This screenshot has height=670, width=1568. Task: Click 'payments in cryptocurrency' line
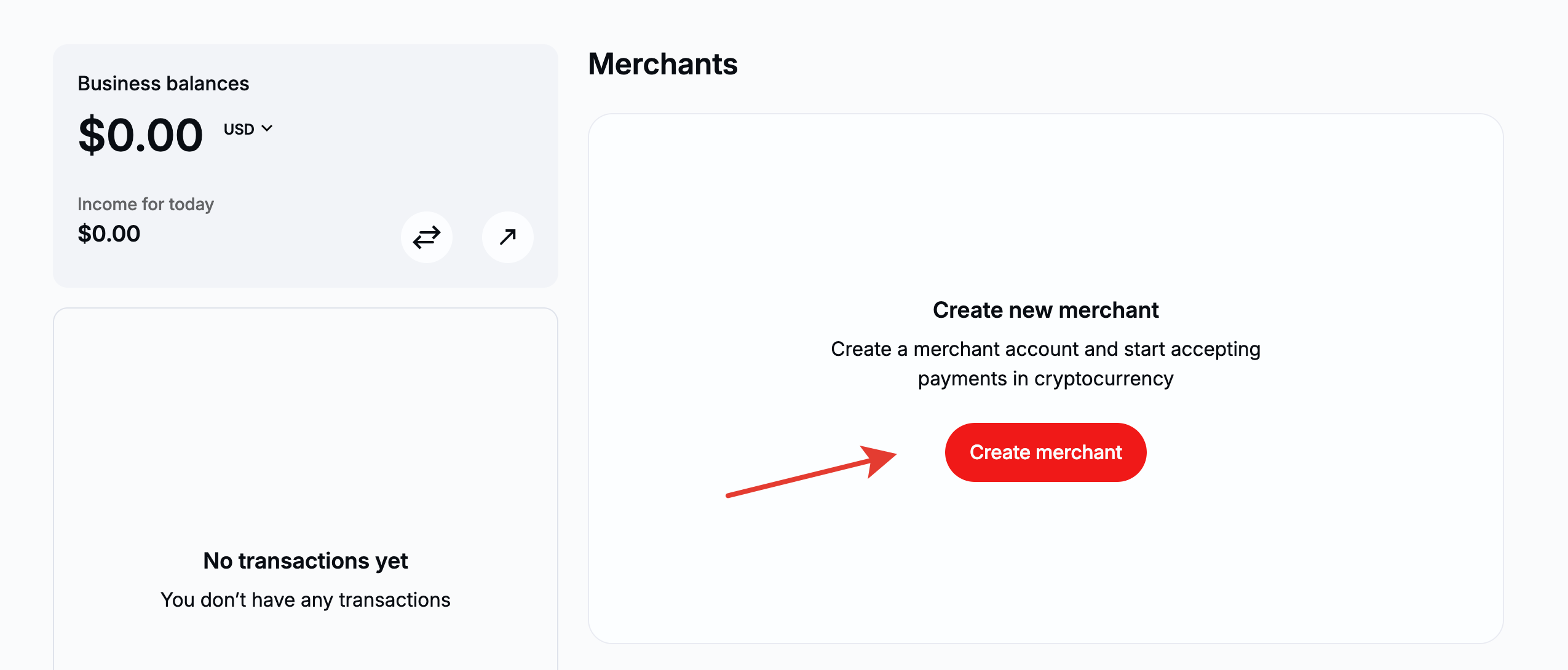pos(1045,379)
